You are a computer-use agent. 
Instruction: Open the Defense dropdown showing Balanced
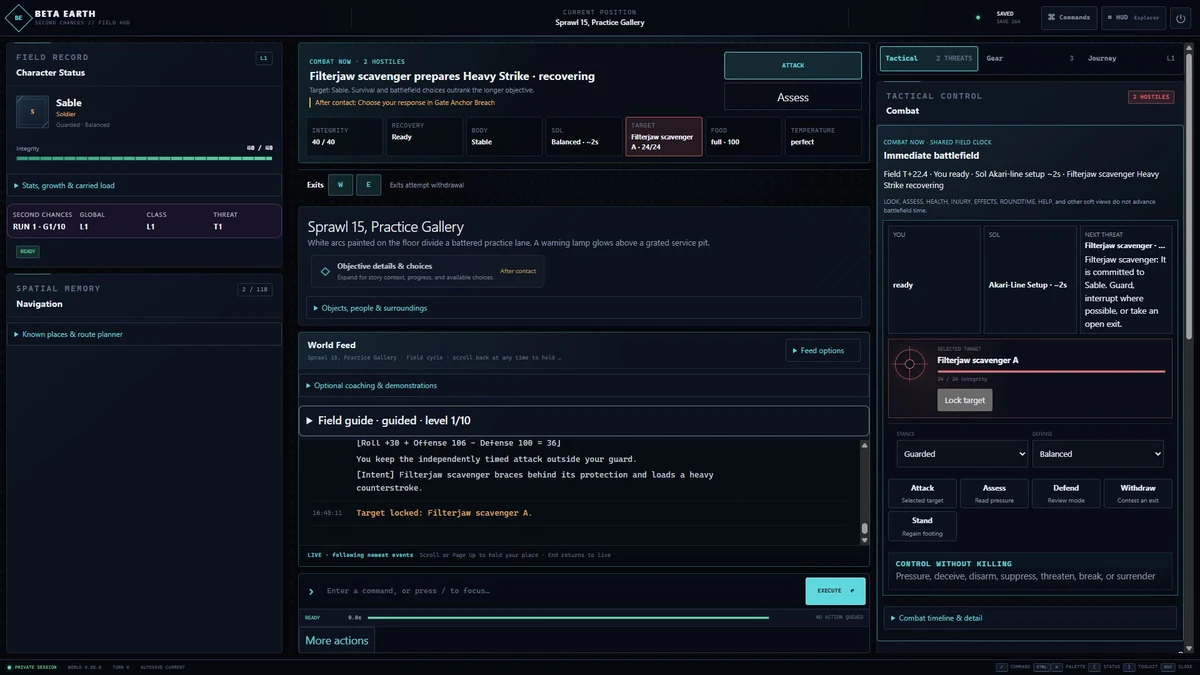[1098, 454]
